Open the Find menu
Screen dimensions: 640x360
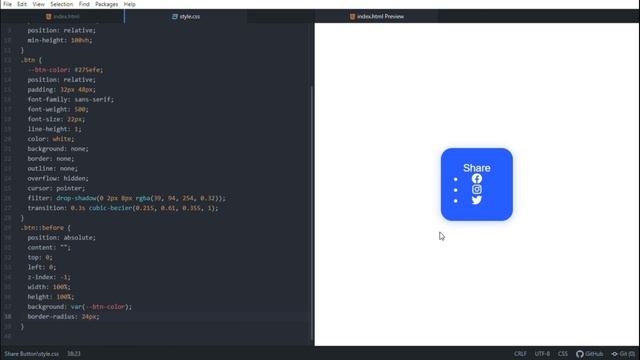pyautogui.click(x=84, y=4)
